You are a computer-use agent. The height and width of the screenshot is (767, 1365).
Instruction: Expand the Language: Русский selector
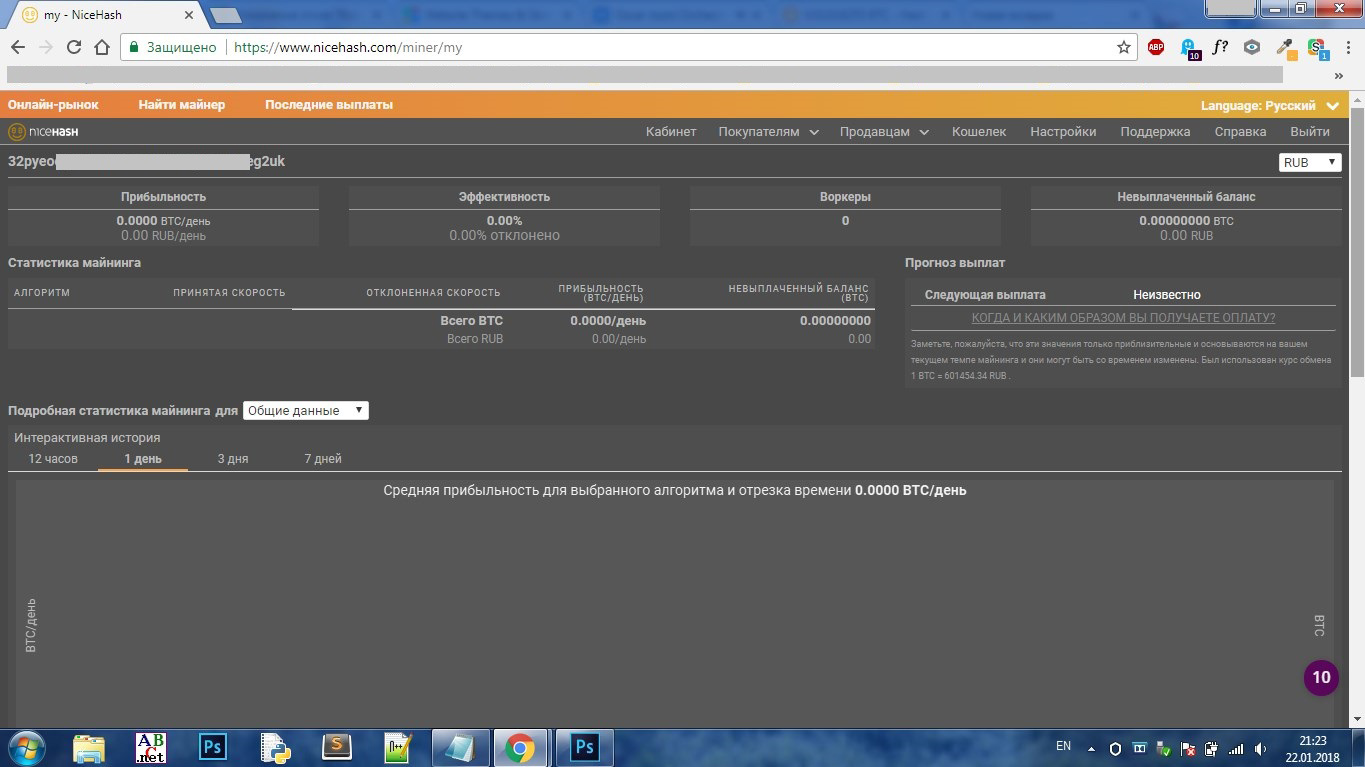point(1270,105)
